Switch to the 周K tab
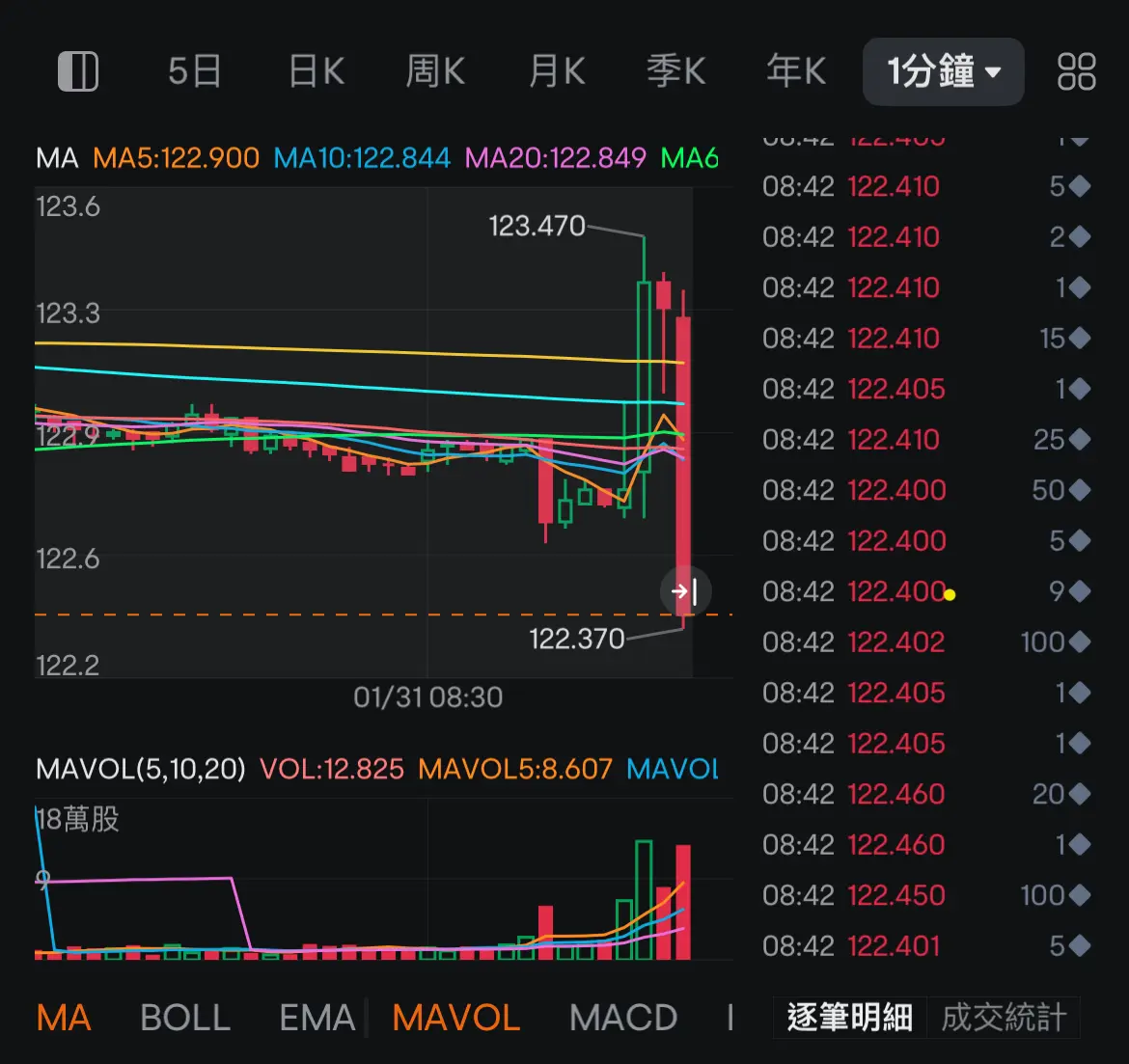This screenshot has height=1064, width=1129. [x=435, y=71]
